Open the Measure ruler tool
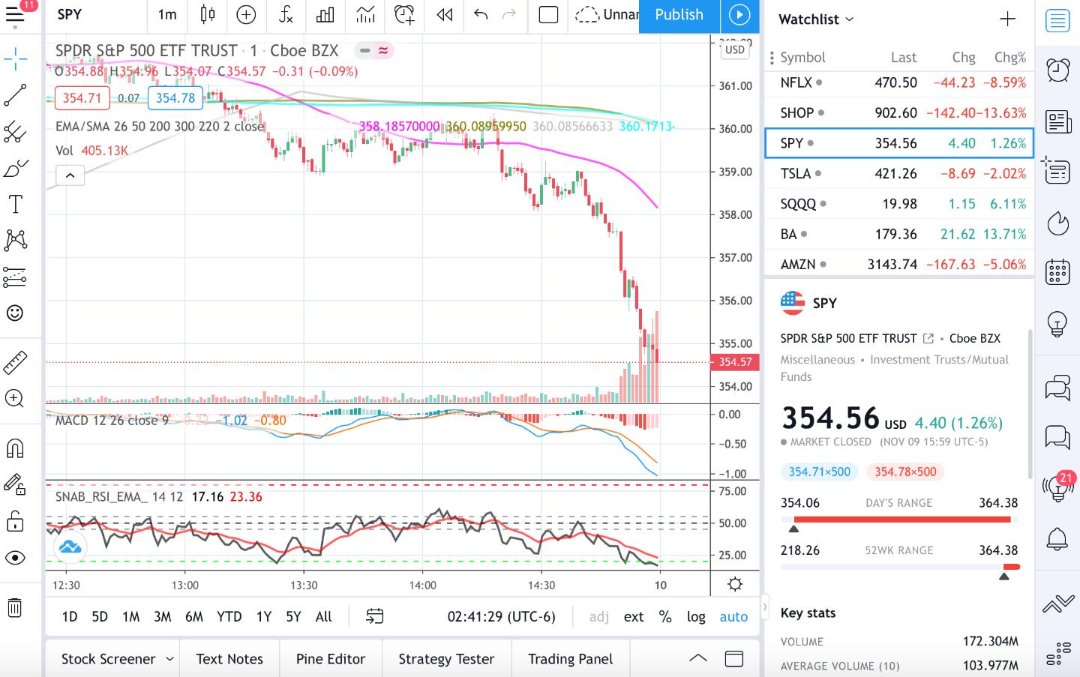Screen dimensions: 1080x677 click(15, 362)
